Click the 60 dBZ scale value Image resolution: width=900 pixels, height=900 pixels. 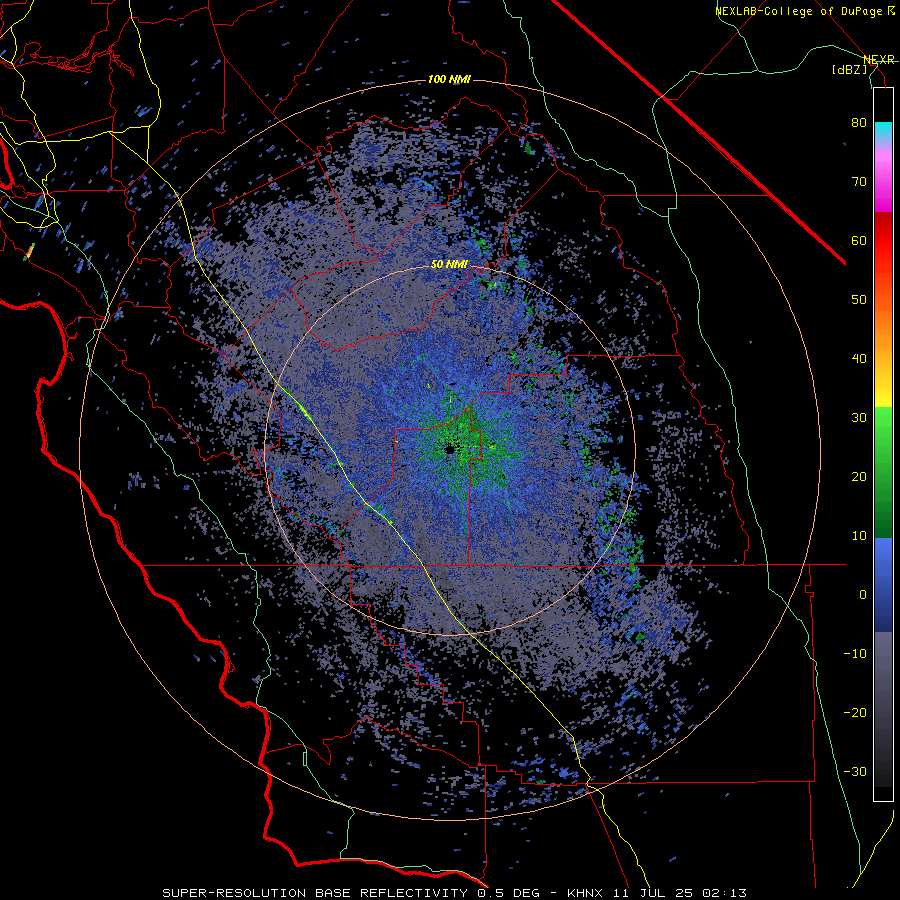point(859,240)
